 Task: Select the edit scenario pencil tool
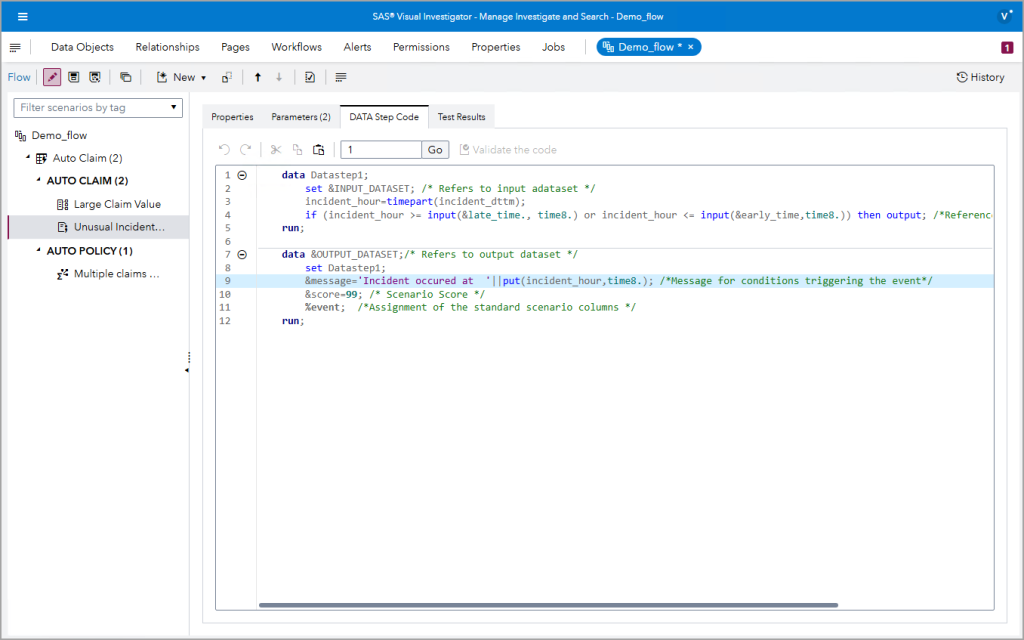pos(51,77)
